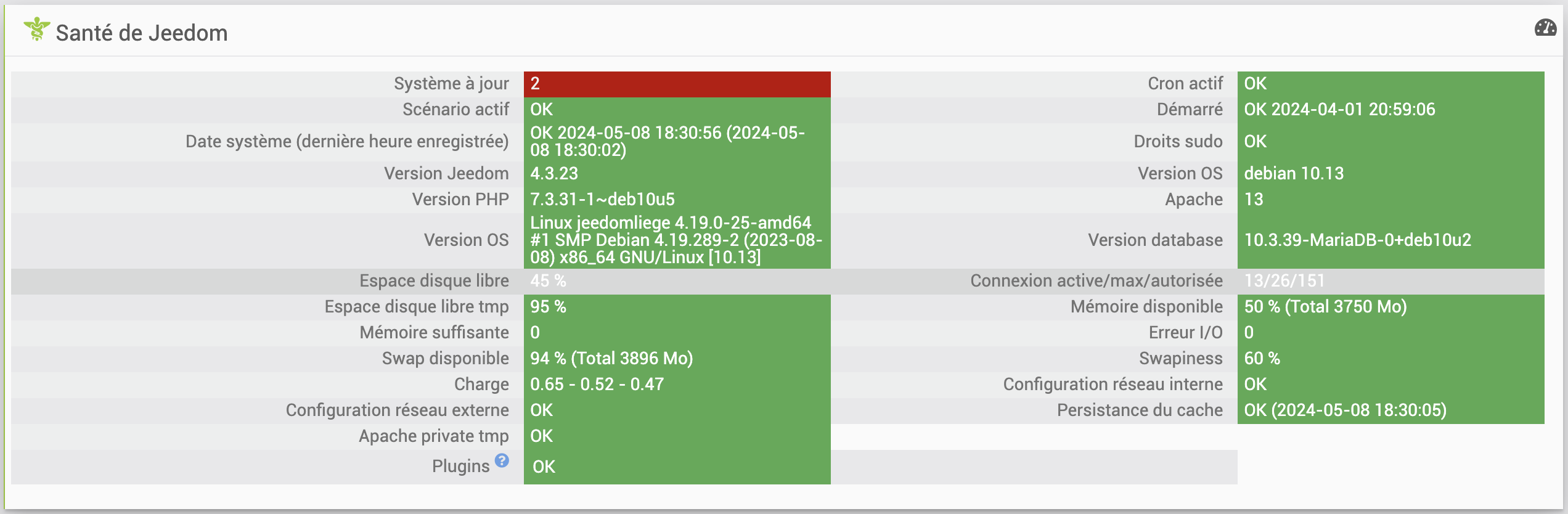The image size is (1568, 514).
Task: Click the Espace disque libre 45 % value
Action: [x=548, y=281]
